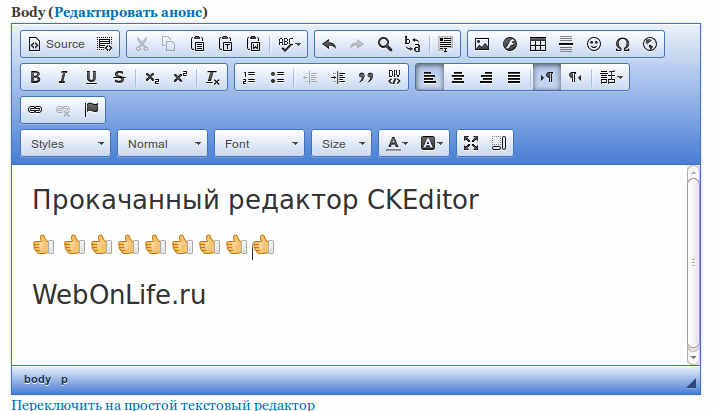Open Find with the magnifier icon
The height and width of the screenshot is (411, 715).
pyautogui.click(x=385, y=44)
